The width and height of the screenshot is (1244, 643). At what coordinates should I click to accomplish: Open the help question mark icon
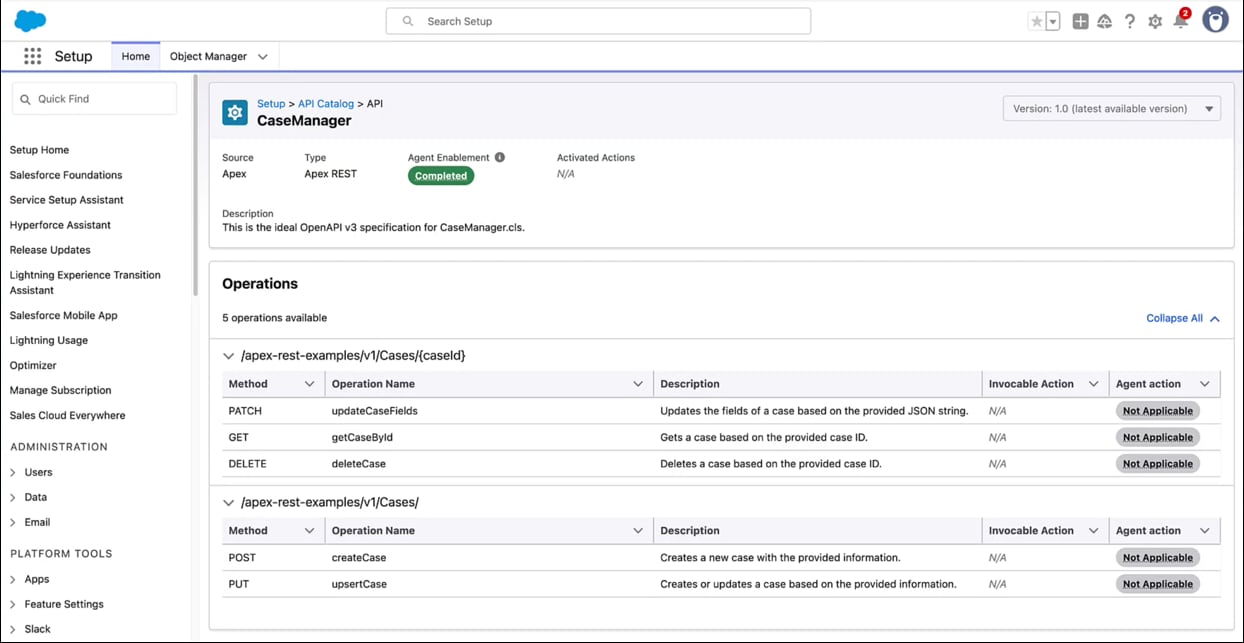pyautogui.click(x=1130, y=21)
